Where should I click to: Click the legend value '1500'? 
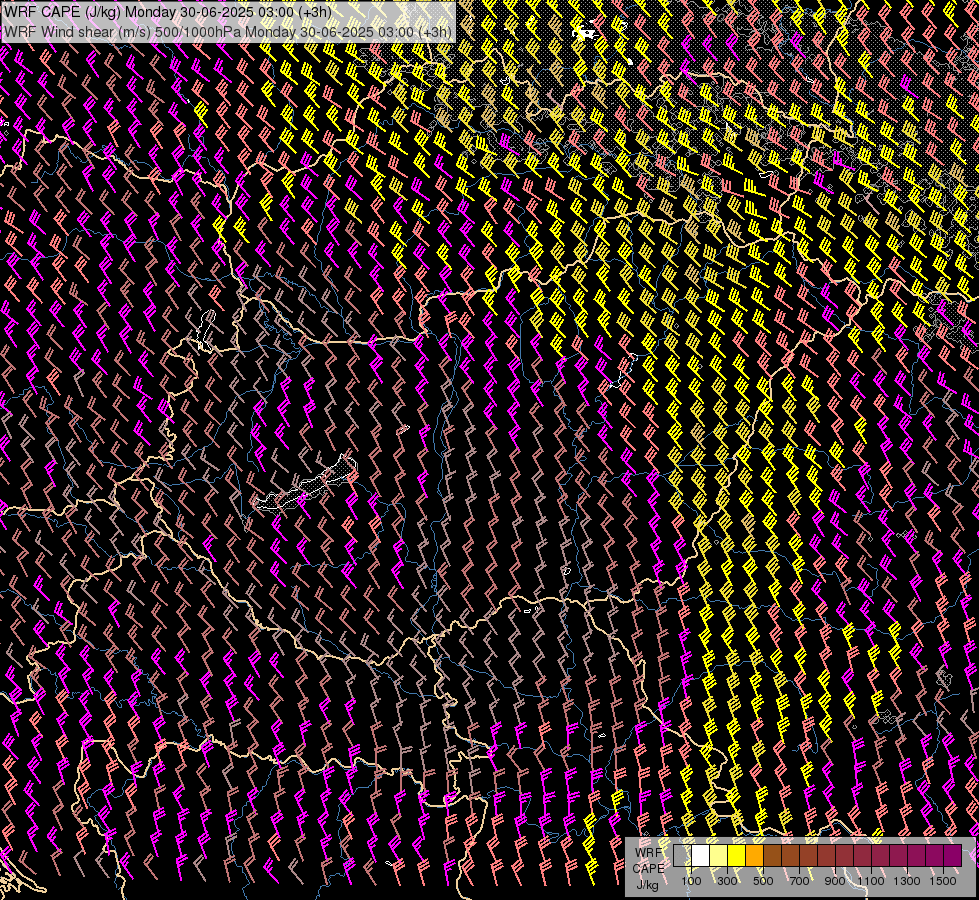(x=943, y=881)
